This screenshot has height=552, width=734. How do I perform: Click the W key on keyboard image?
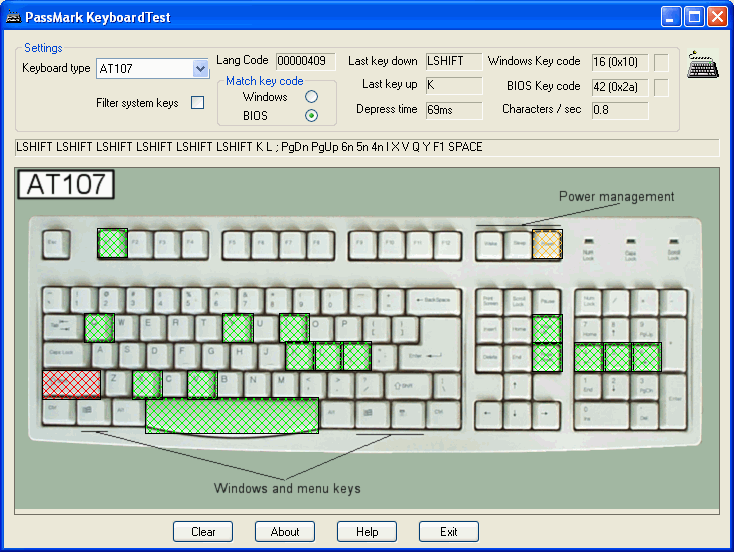(x=126, y=328)
